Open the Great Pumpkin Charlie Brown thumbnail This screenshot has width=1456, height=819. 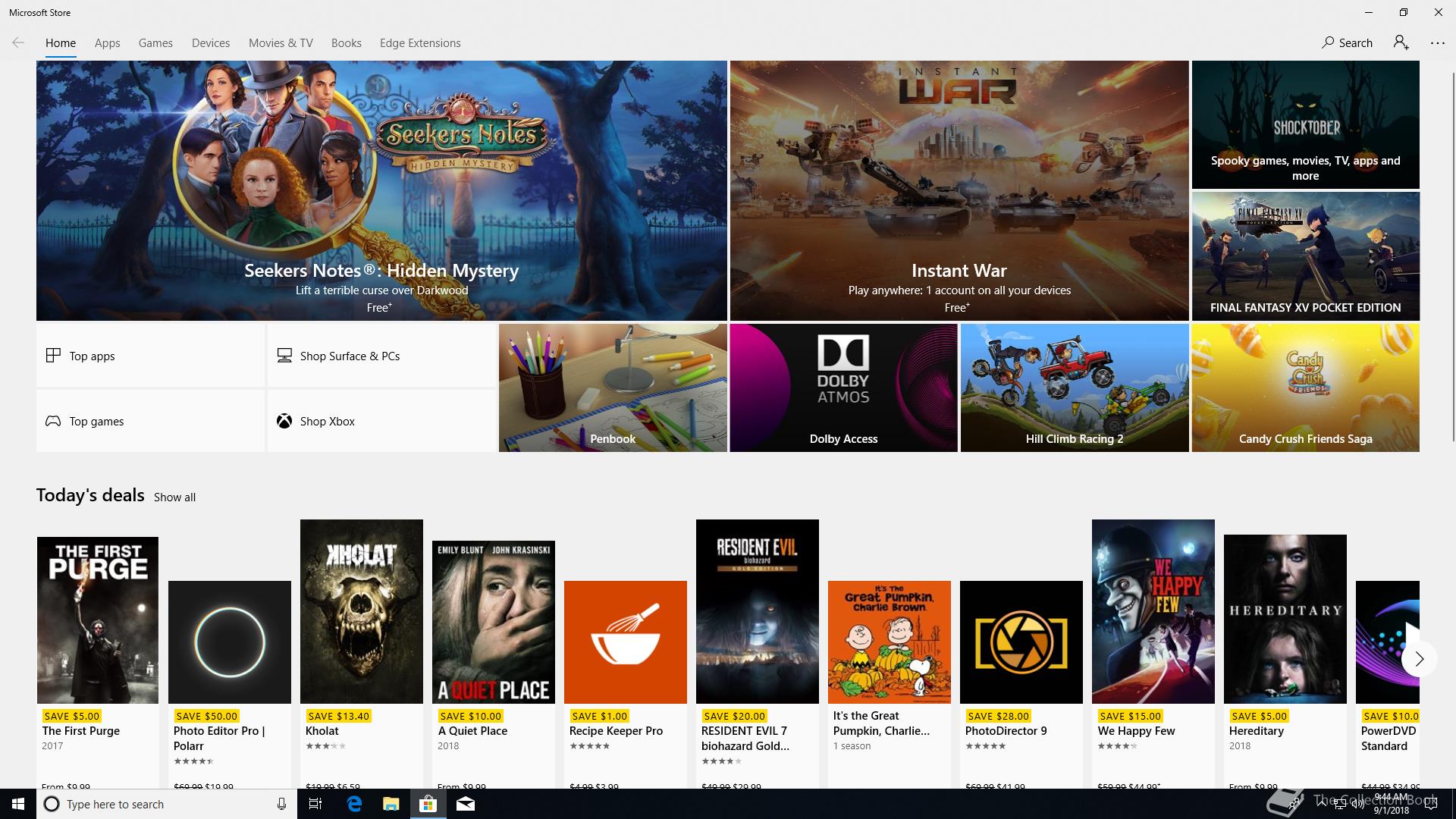[x=890, y=642]
